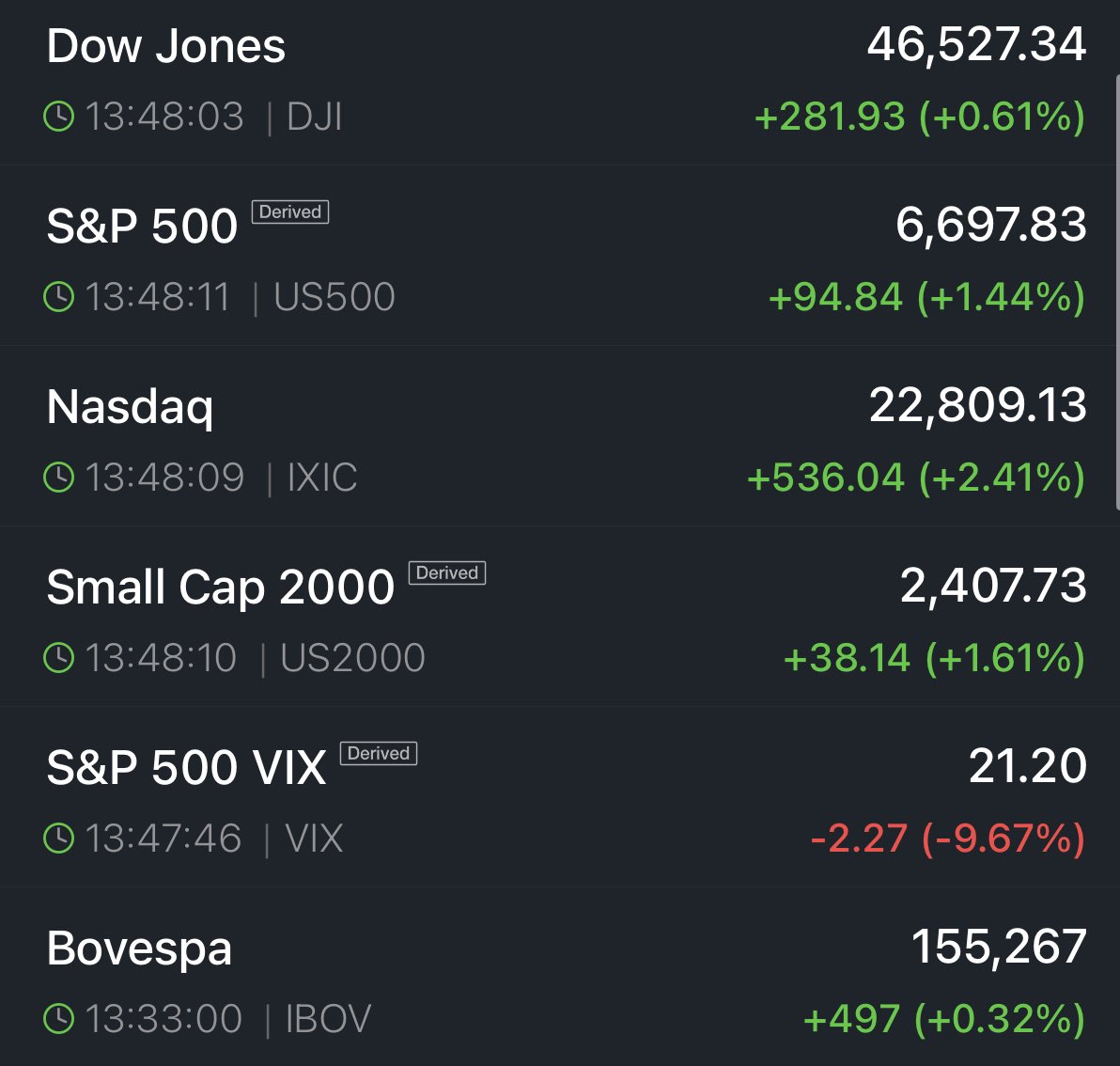Click the clock icon beside VIX timestamp
This screenshot has height=1066, width=1120.
click(59, 839)
